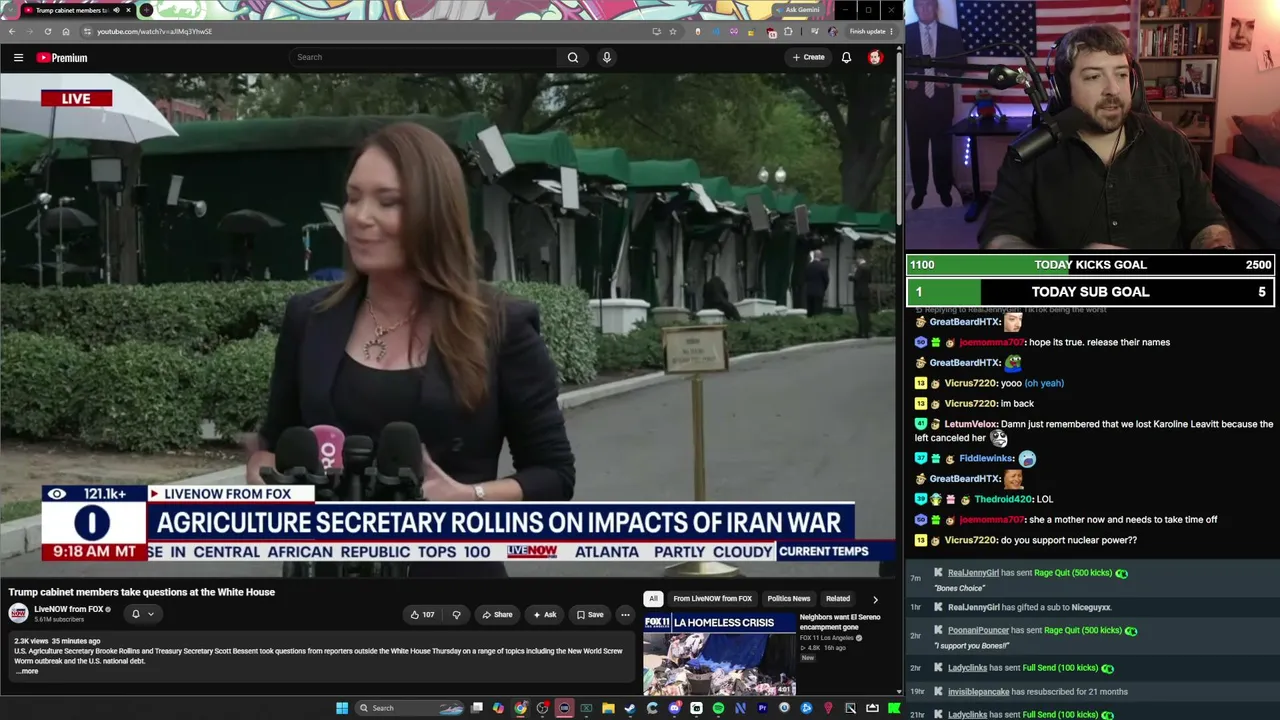Image resolution: width=1280 pixels, height=720 pixels.
Task: Open the browser extensions puzzle icon
Action: coord(788,31)
